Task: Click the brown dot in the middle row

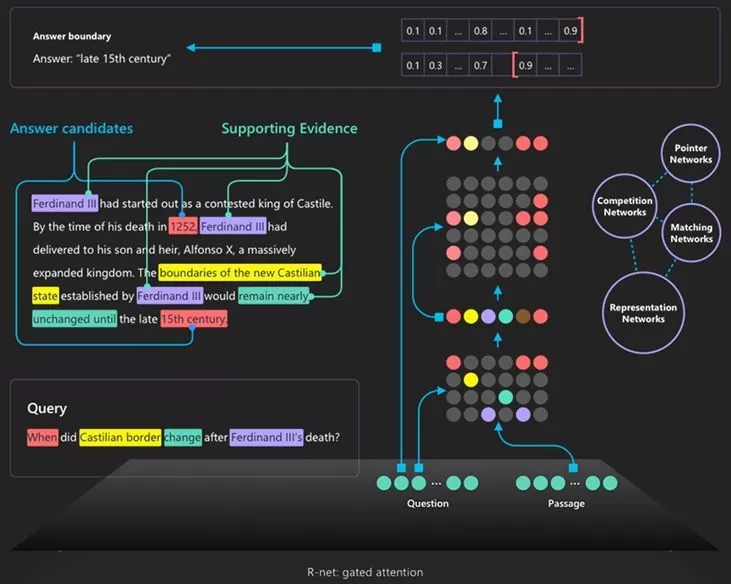Action: 521,317
